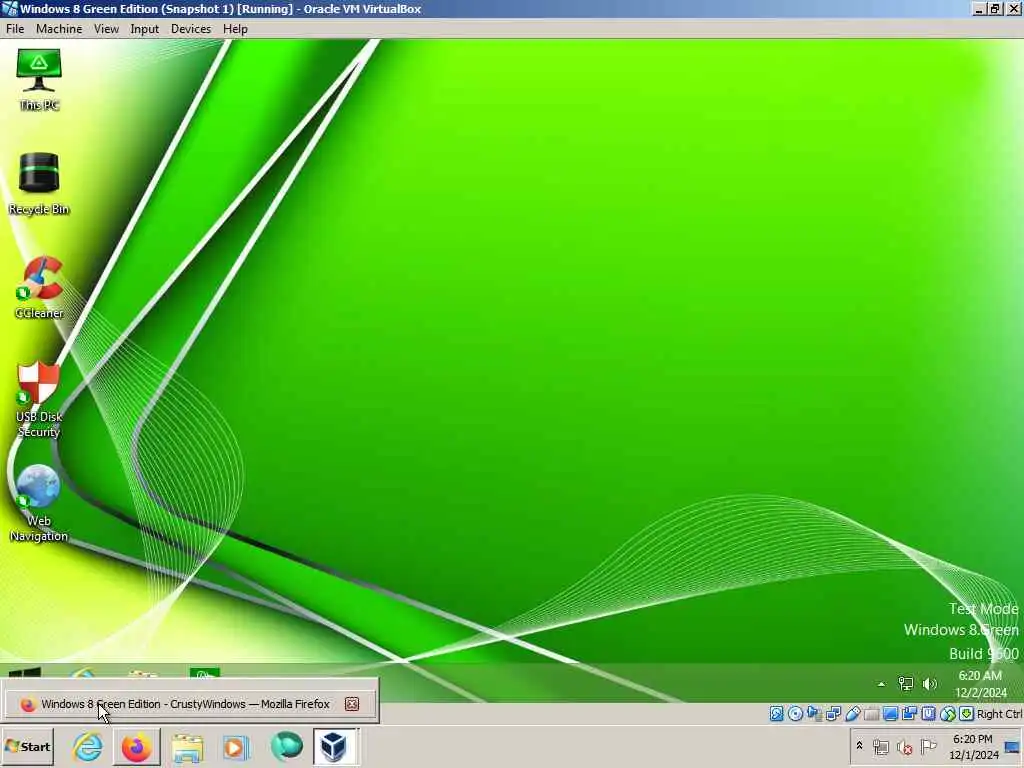
Task: Click the shared folders indicator in status bar
Action: coord(871,714)
